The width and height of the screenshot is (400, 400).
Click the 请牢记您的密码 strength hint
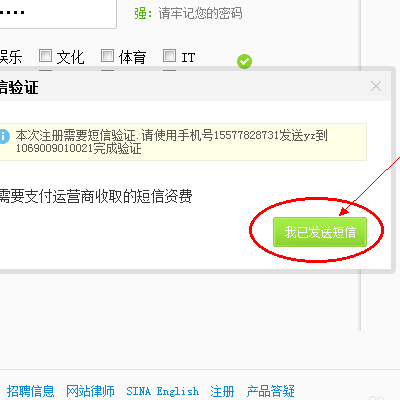(x=200, y=13)
